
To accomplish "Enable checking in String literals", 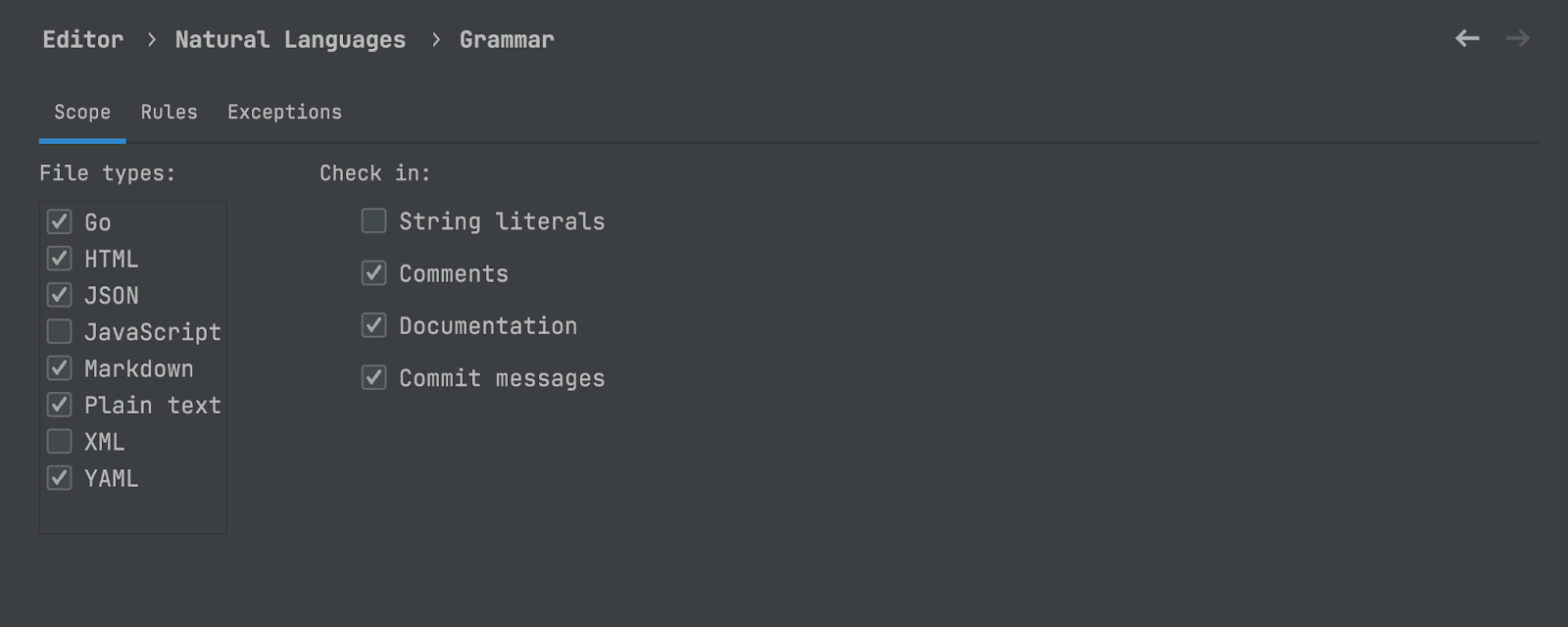I will (373, 221).
